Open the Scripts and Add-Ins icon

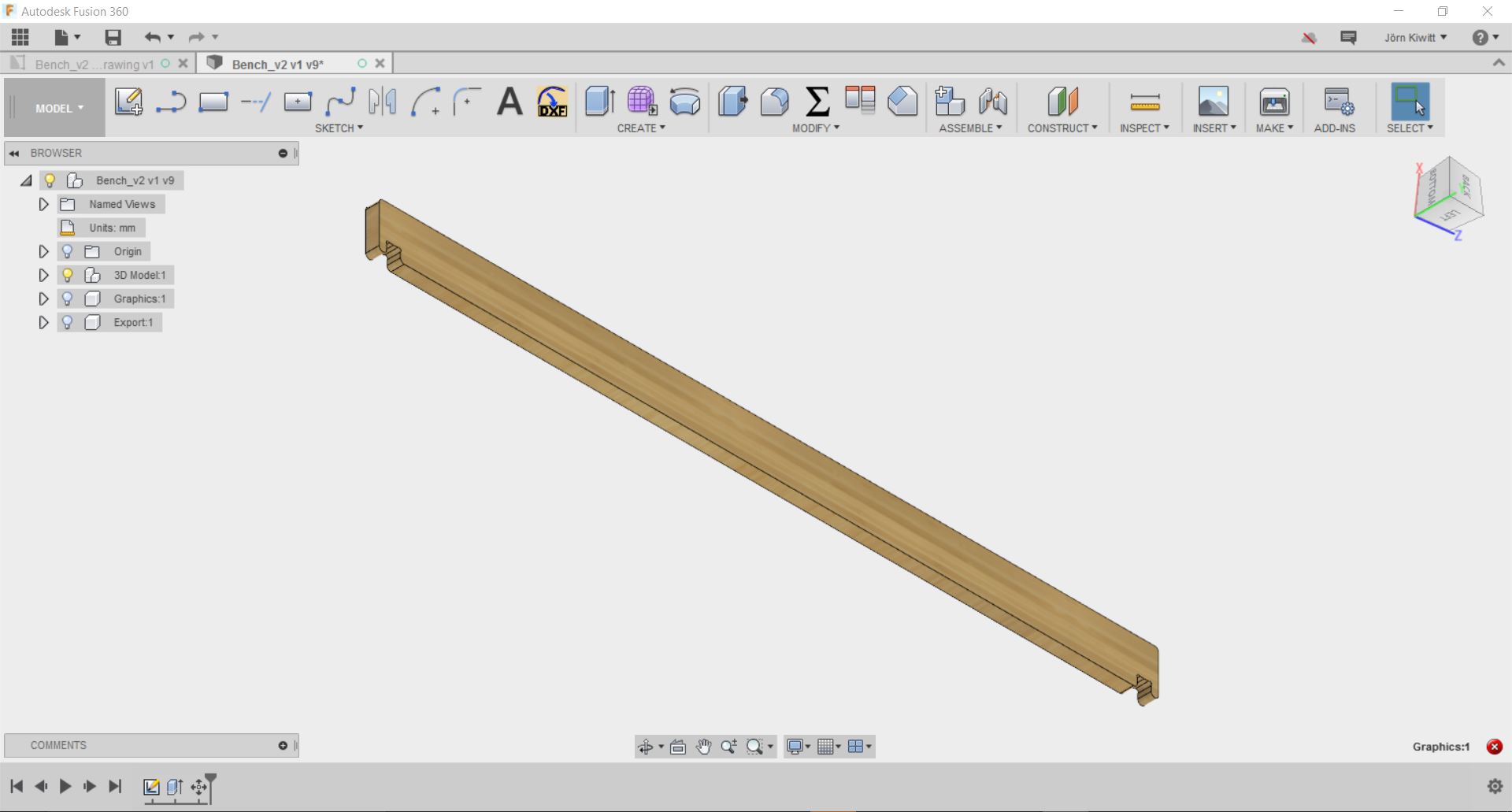1338,102
